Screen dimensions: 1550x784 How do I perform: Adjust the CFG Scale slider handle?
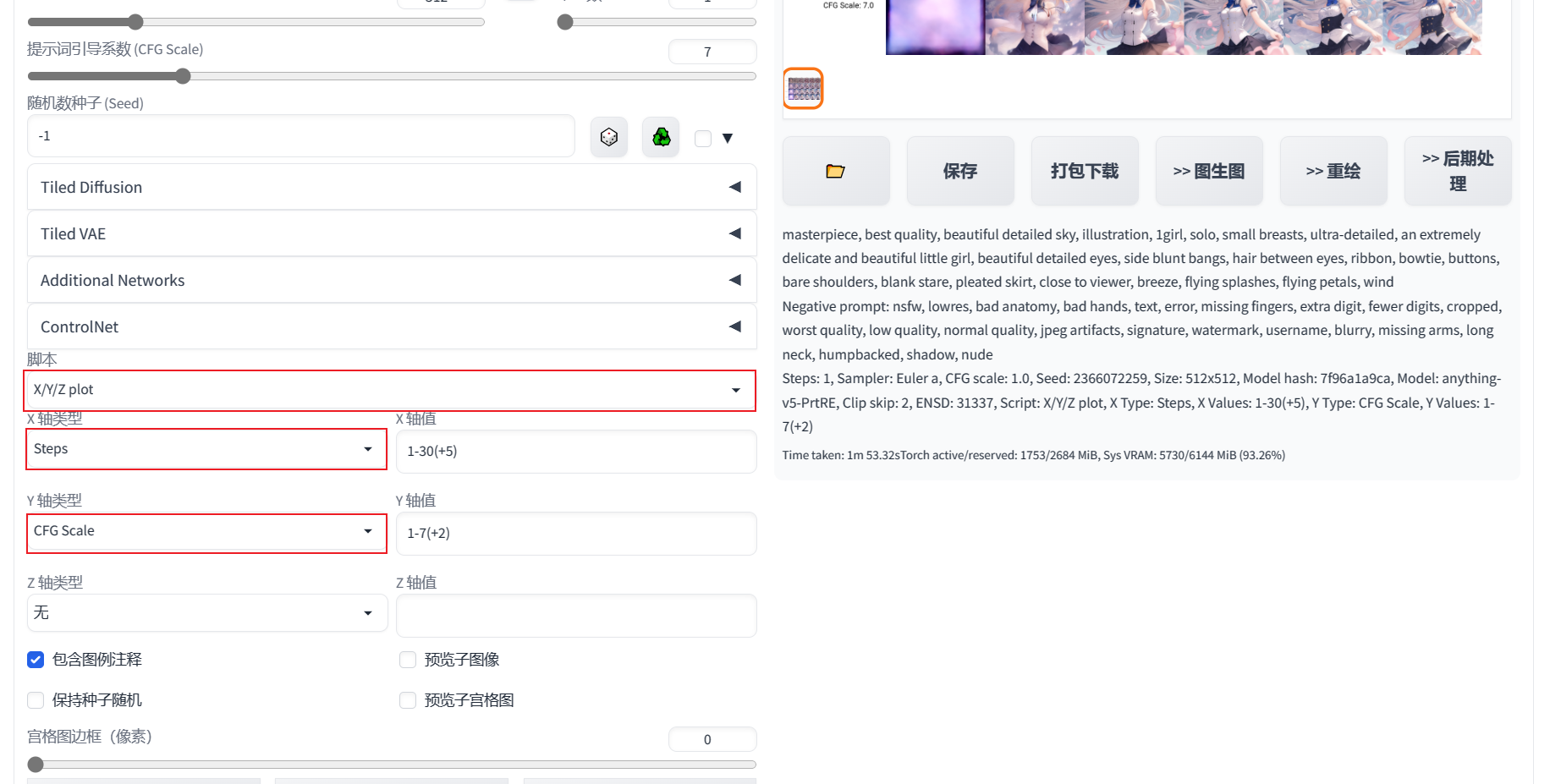tap(183, 76)
